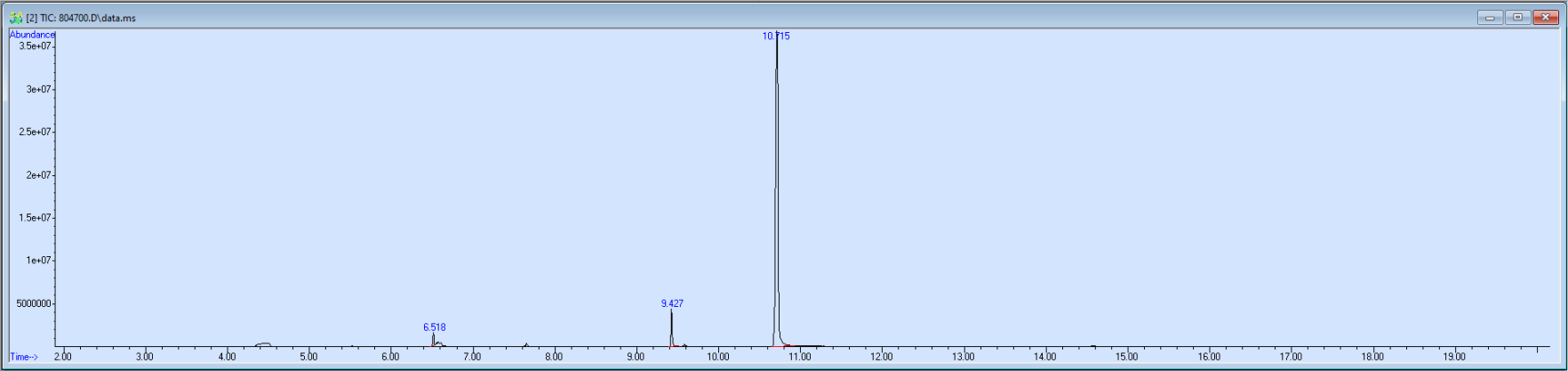Click the 19.00 time axis tick
1568x371 pixels.
point(1454,357)
